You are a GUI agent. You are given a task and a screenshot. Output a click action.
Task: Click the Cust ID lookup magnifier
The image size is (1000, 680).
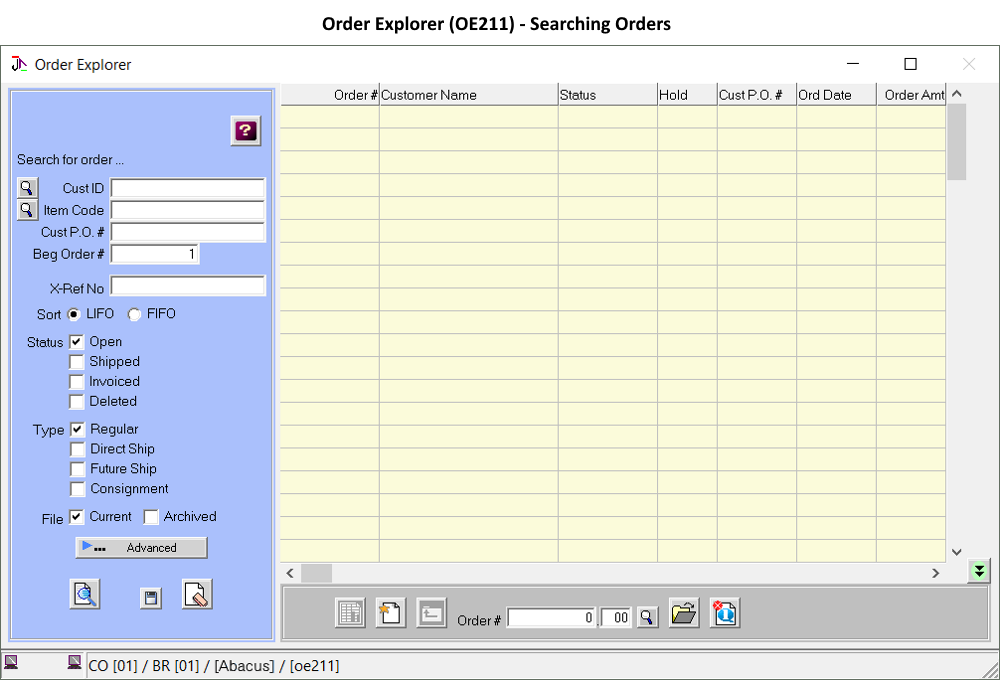(27, 187)
